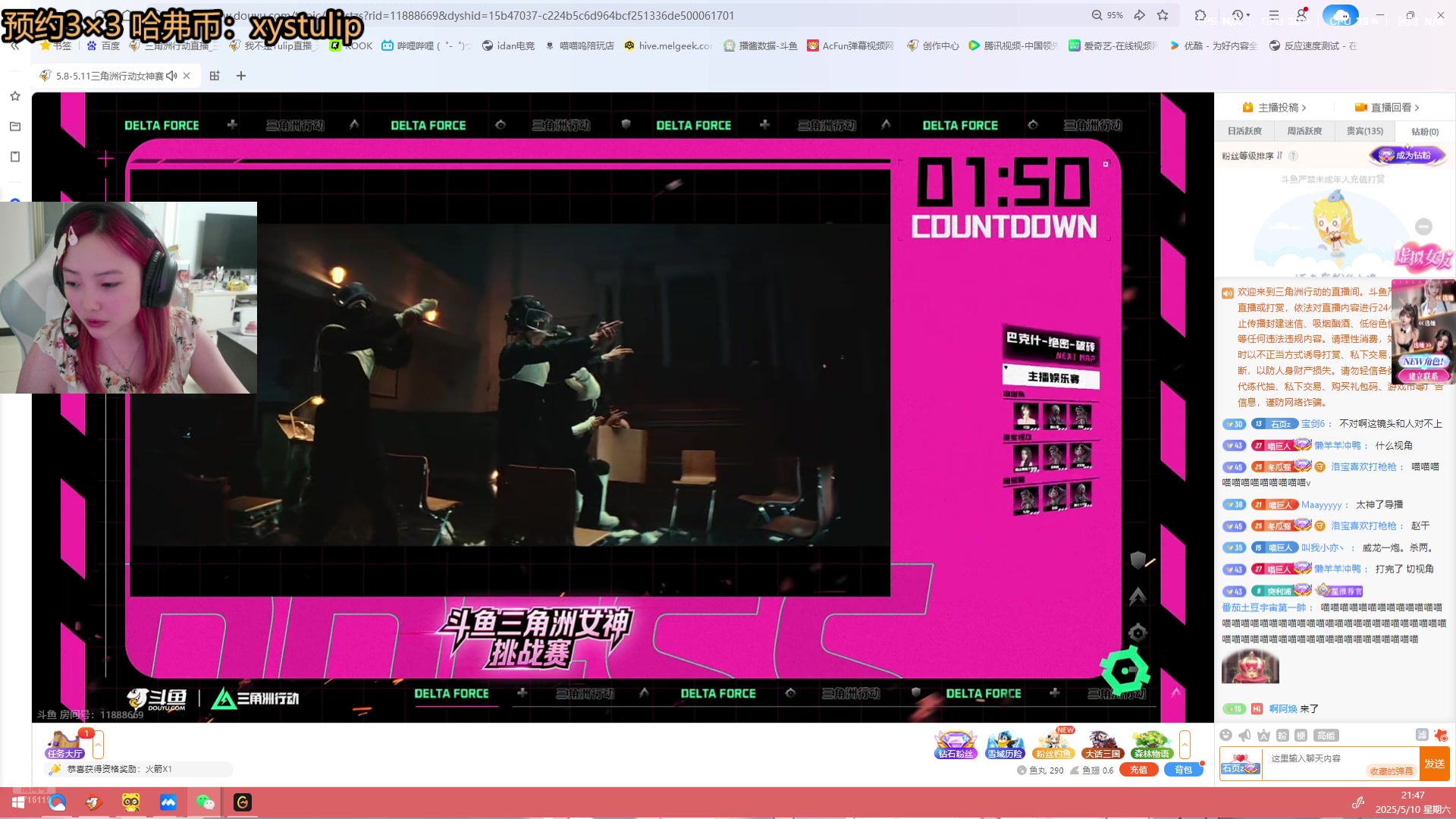
Task: Open the user account profile icon
Action: coord(1301,15)
